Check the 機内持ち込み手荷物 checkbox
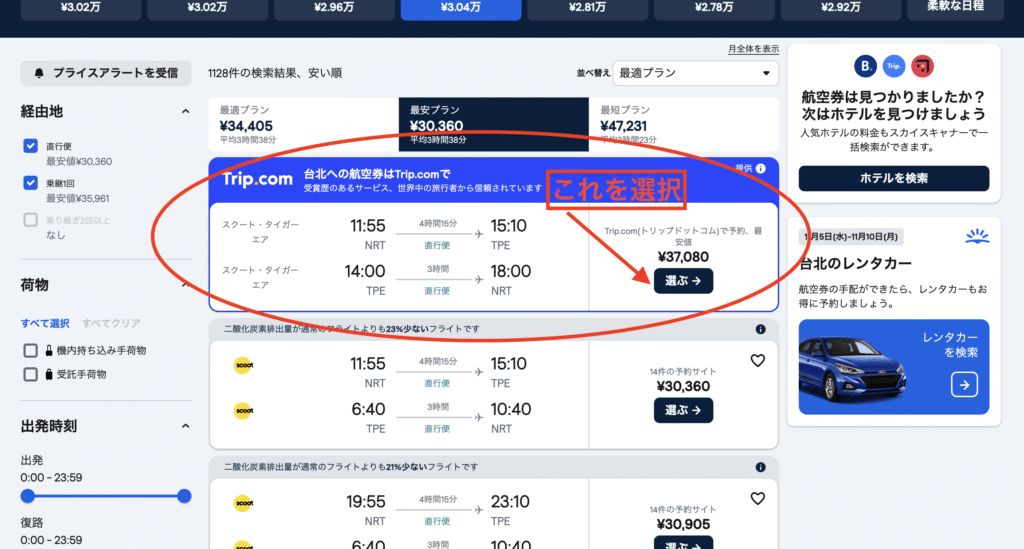 30,351
